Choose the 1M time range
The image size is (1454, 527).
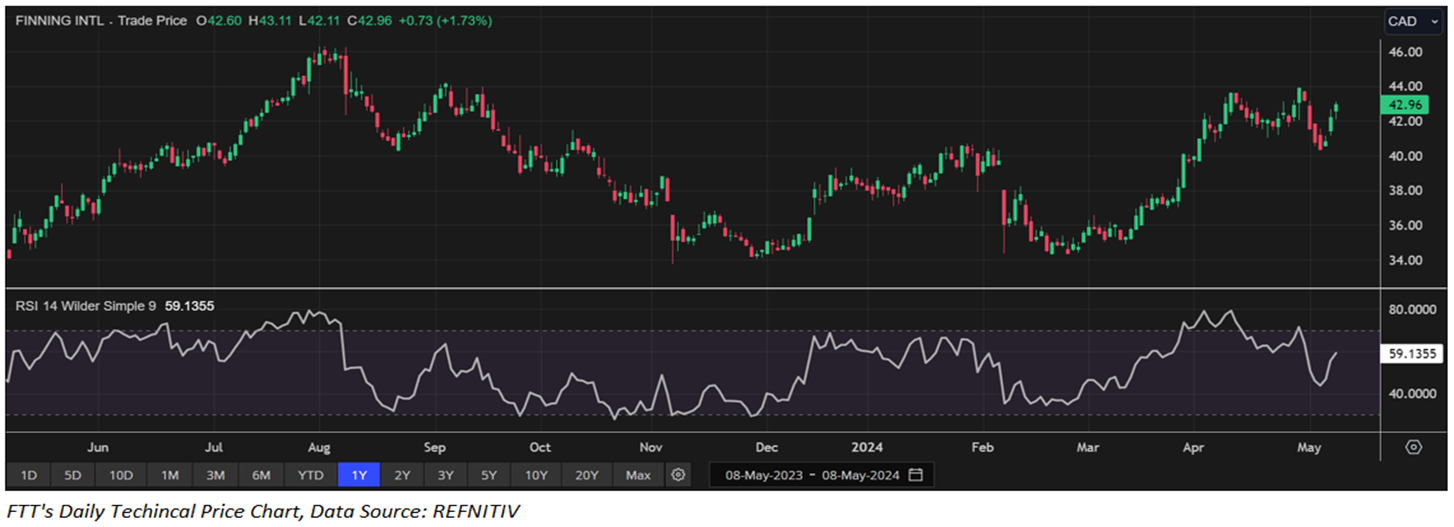tap(170, 474)
